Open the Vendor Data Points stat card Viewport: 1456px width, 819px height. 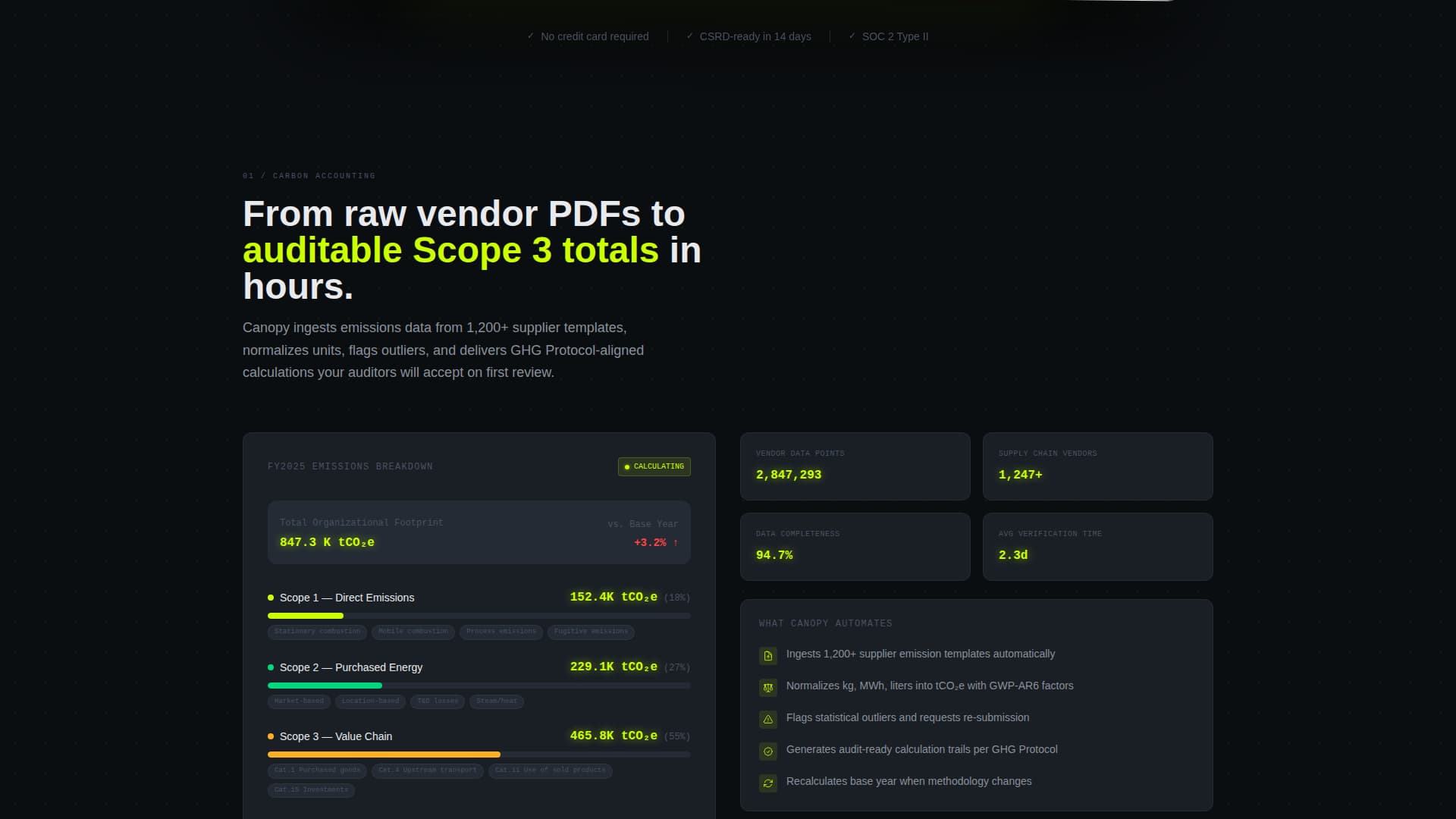(855, 466)
